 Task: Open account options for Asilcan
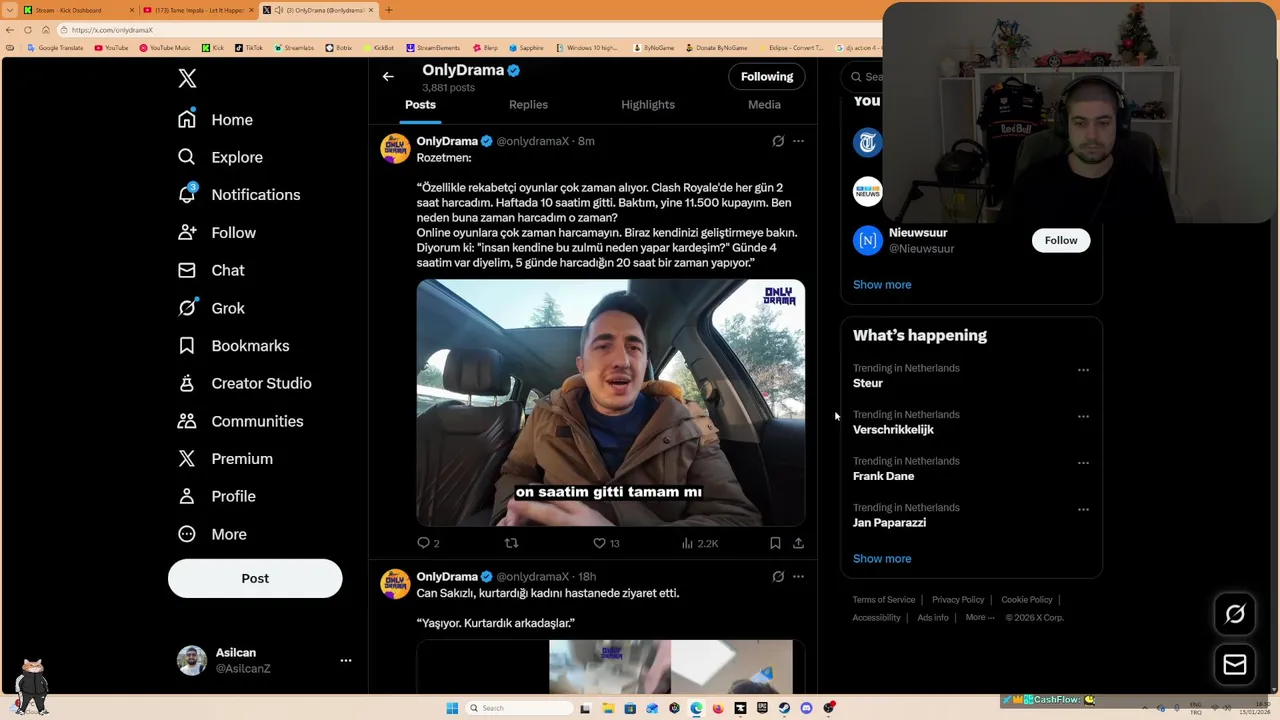coord(346,661)
